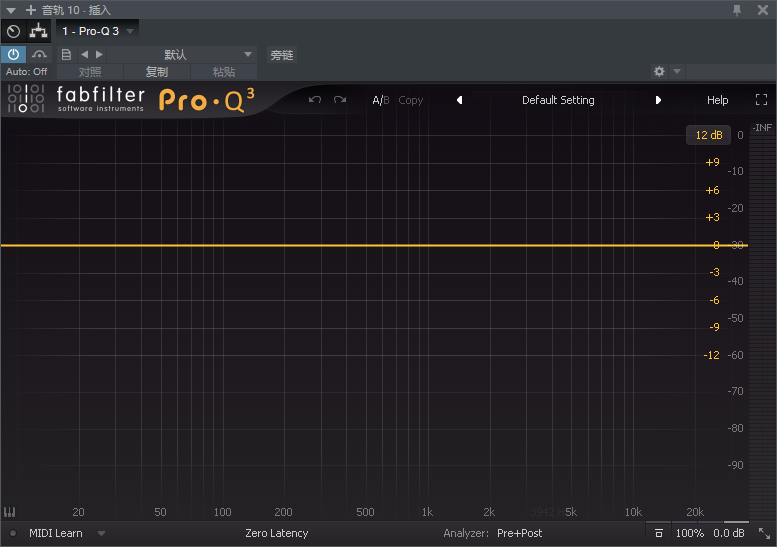Open the MIDI Learn dropdown arrow
777x547 pixels.
click(x=101, y=534)
